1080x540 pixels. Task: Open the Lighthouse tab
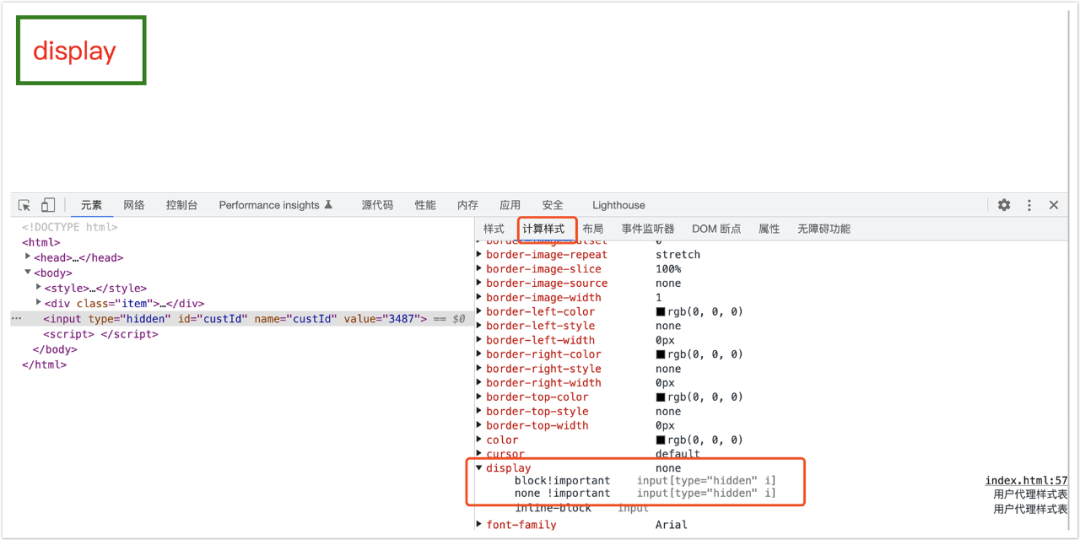(619, 205)
